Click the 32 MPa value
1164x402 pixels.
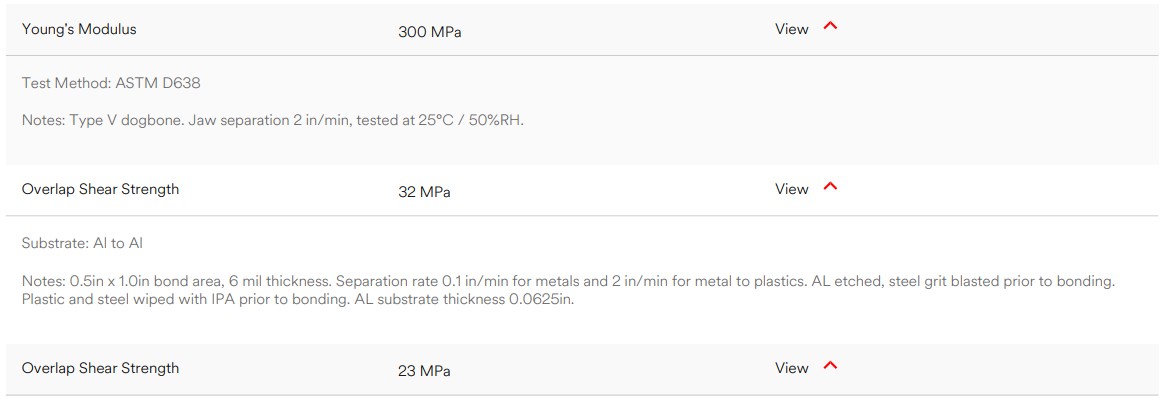point(424,192)
